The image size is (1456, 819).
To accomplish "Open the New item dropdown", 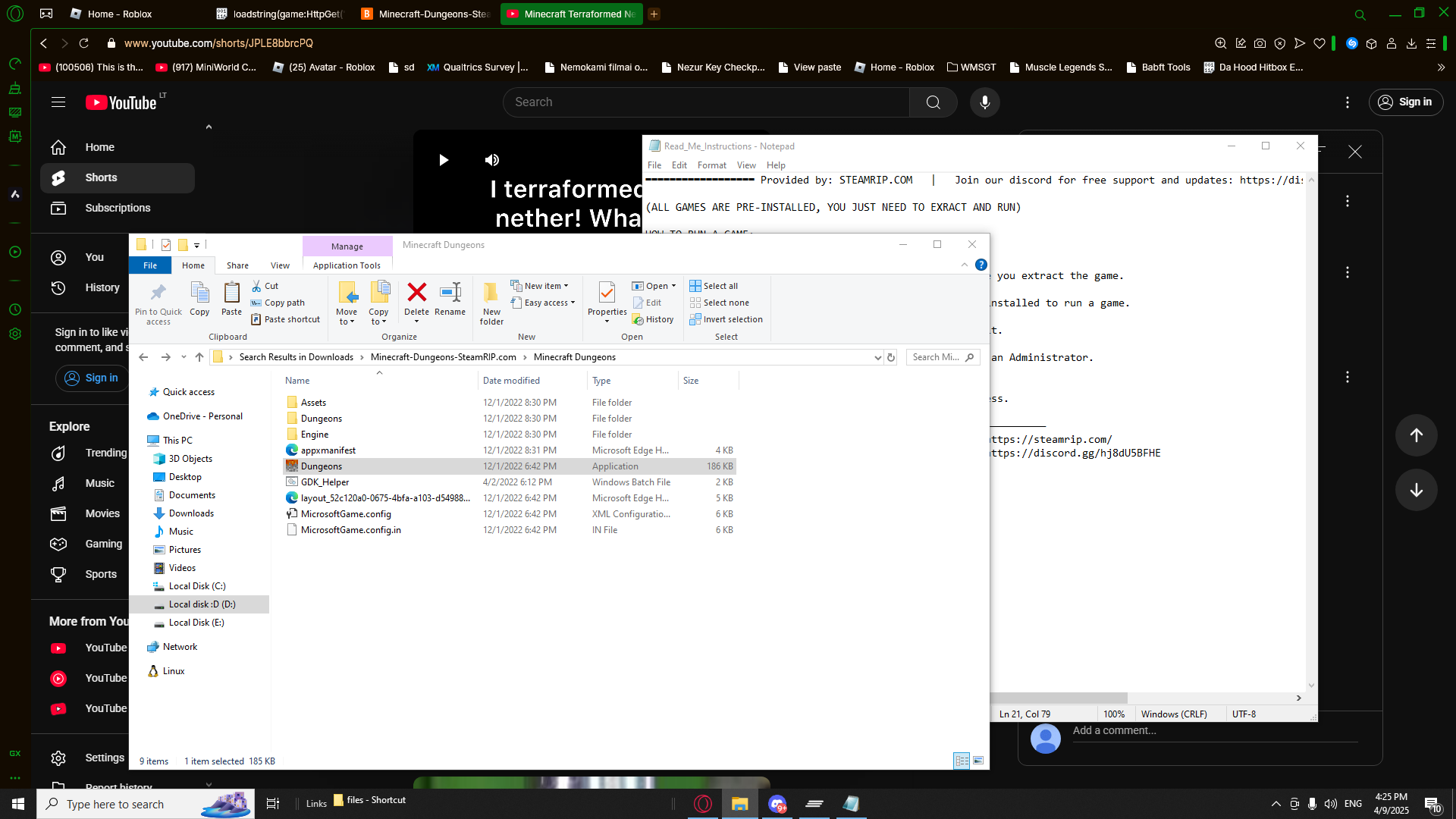I will [x=540, y=286].
